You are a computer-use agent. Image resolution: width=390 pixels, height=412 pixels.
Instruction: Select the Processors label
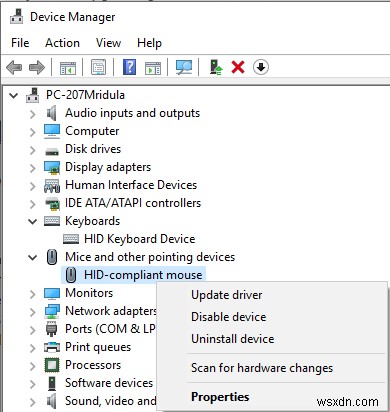pos(93,365)
